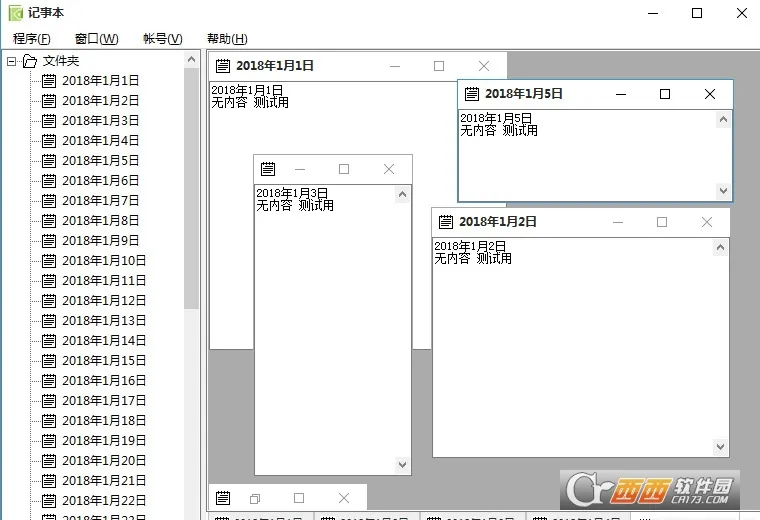Click the note icon beside 2018年1月1日 in tree
Screen dimensions: 760x520
48,80
